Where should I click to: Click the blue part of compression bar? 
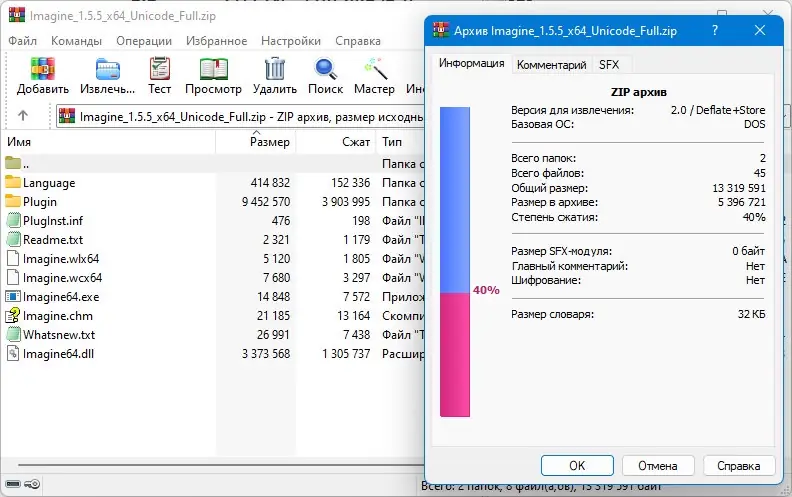[x=455, y=200]
